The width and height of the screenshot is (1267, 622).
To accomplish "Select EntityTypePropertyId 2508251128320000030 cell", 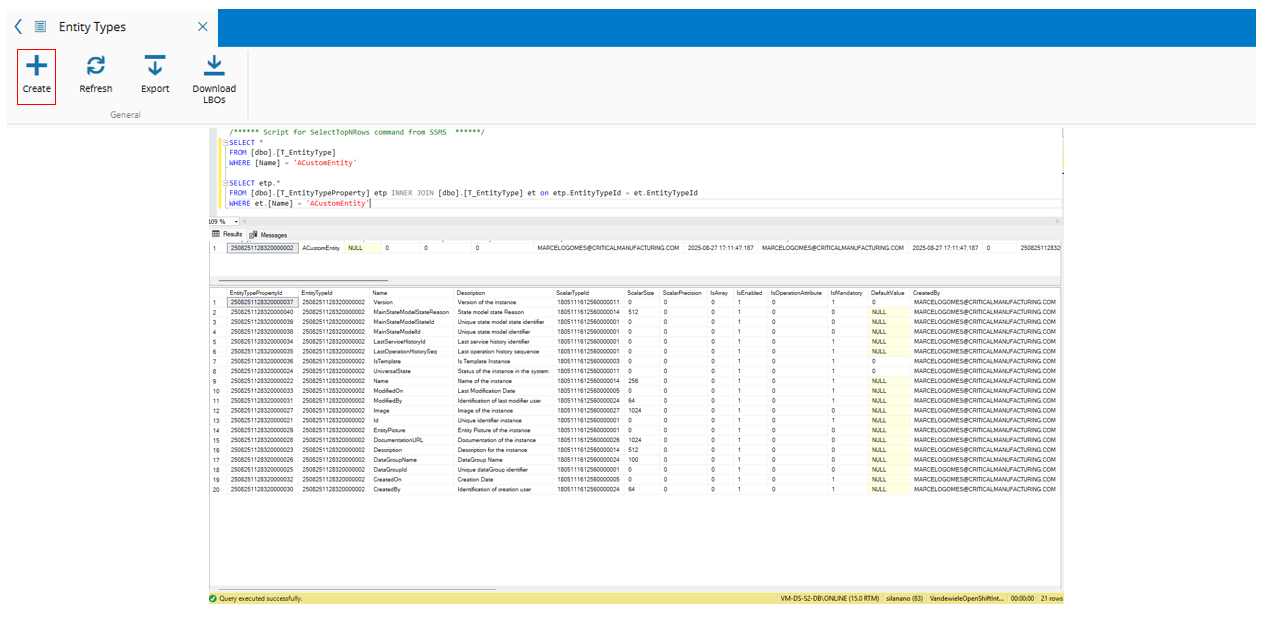I will pyautogui.click(x=262, y=489).
